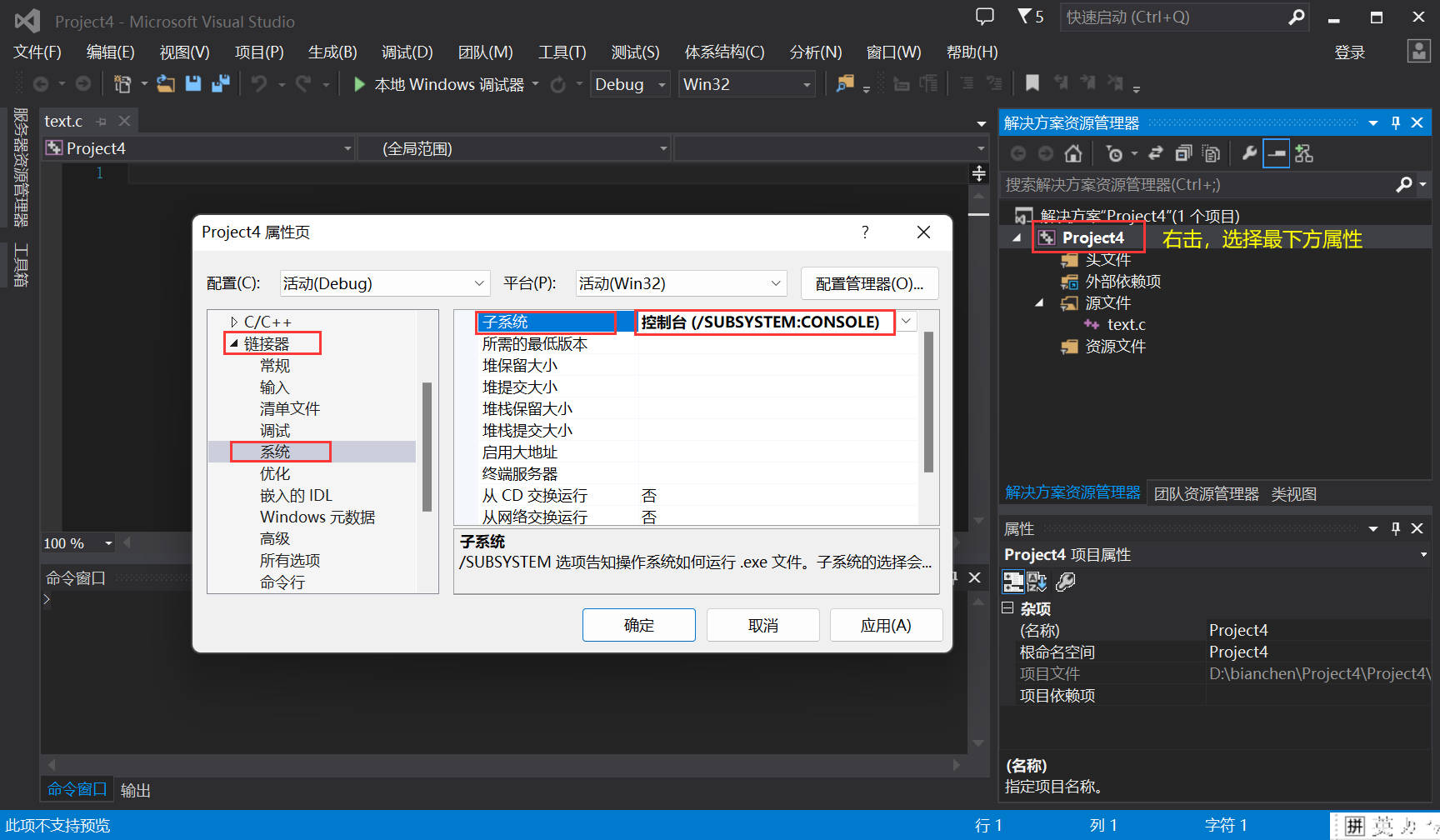
Task: Click the Property Pages wrench in 属性 panel
Action: [x=1066, y=582]
